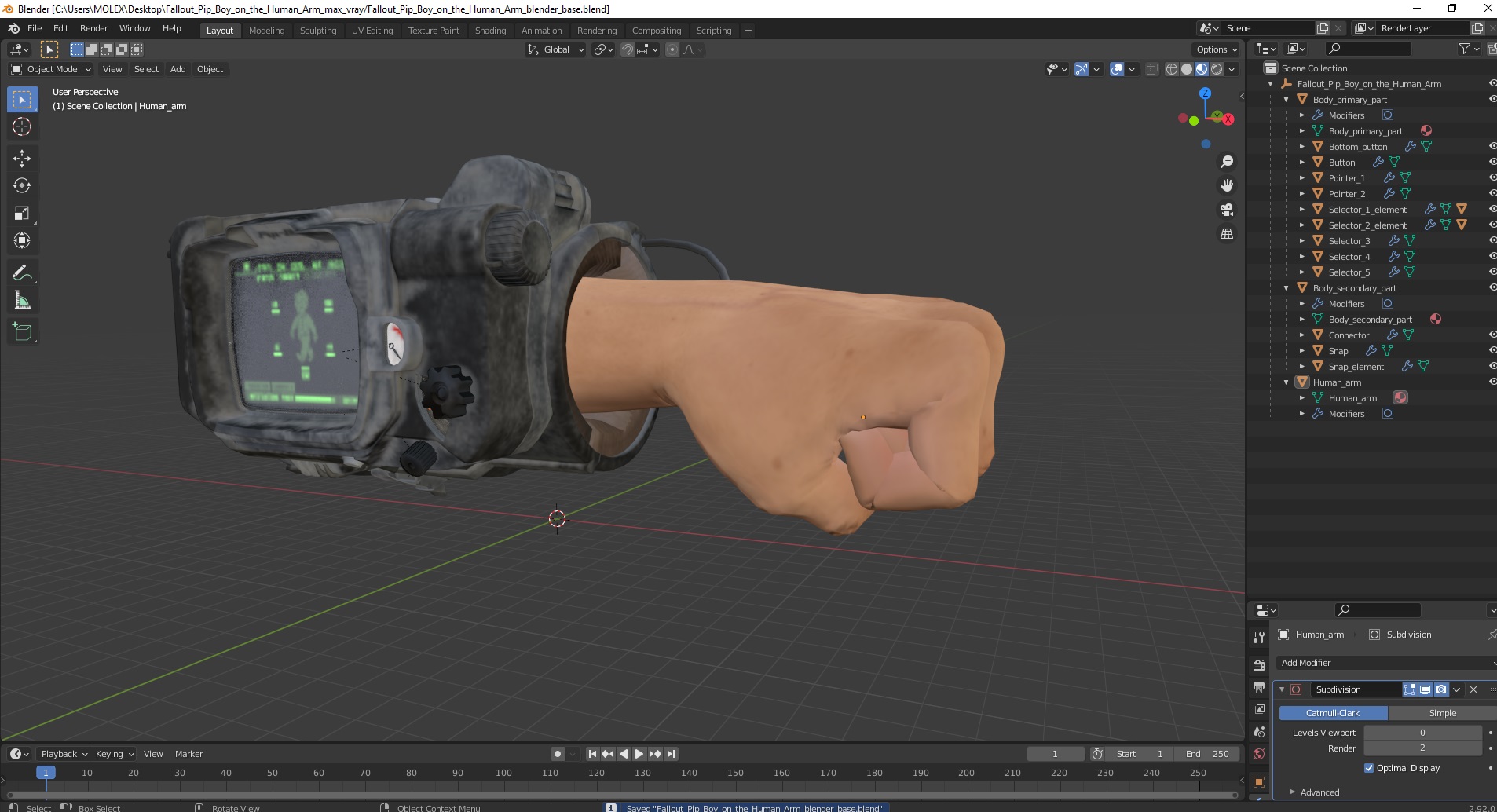Switch to rendered viewport shading

click(1217, 69)
